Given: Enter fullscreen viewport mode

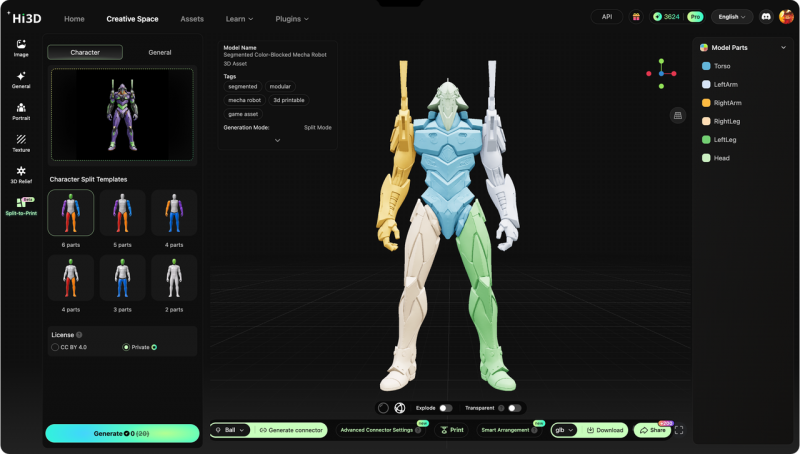Looking at the screenshot, I should [679, 430].
